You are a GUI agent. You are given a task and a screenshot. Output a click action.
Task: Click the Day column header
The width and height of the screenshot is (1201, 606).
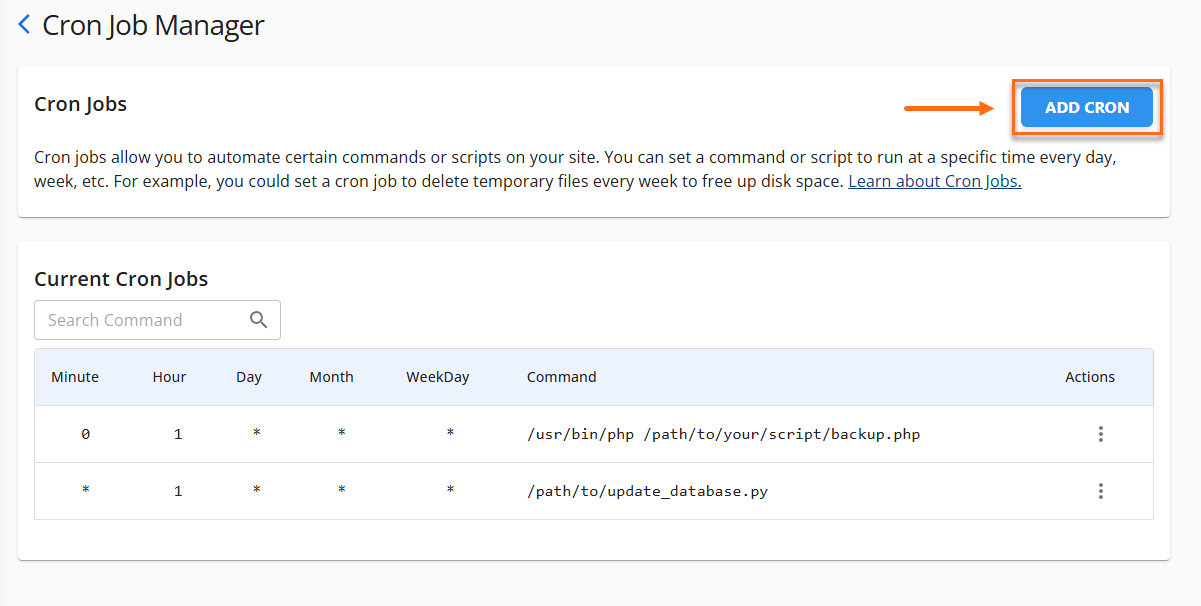point(249,377)
